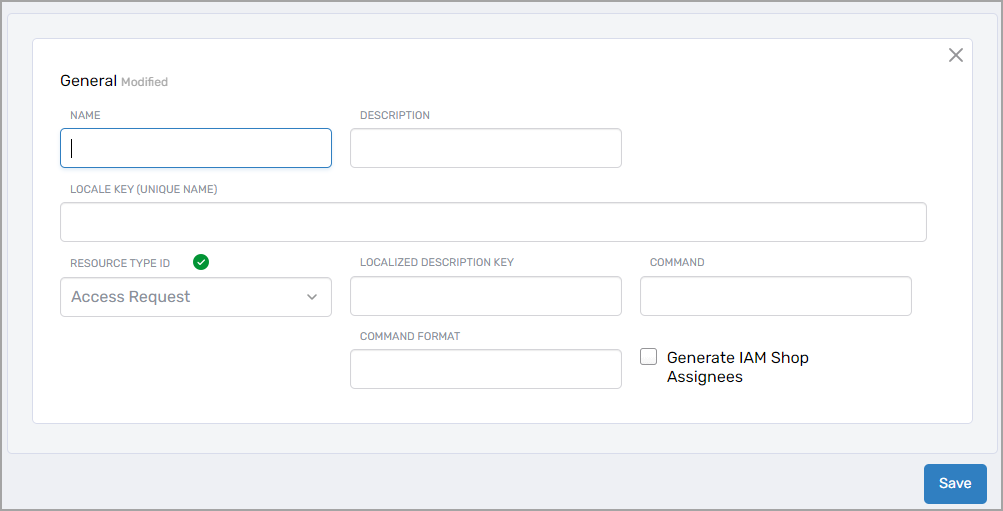Viewport: 1003px width, 511px height.
Task: Enable the Generate IAM Shop Assignees checkbox
Action: 649,357
